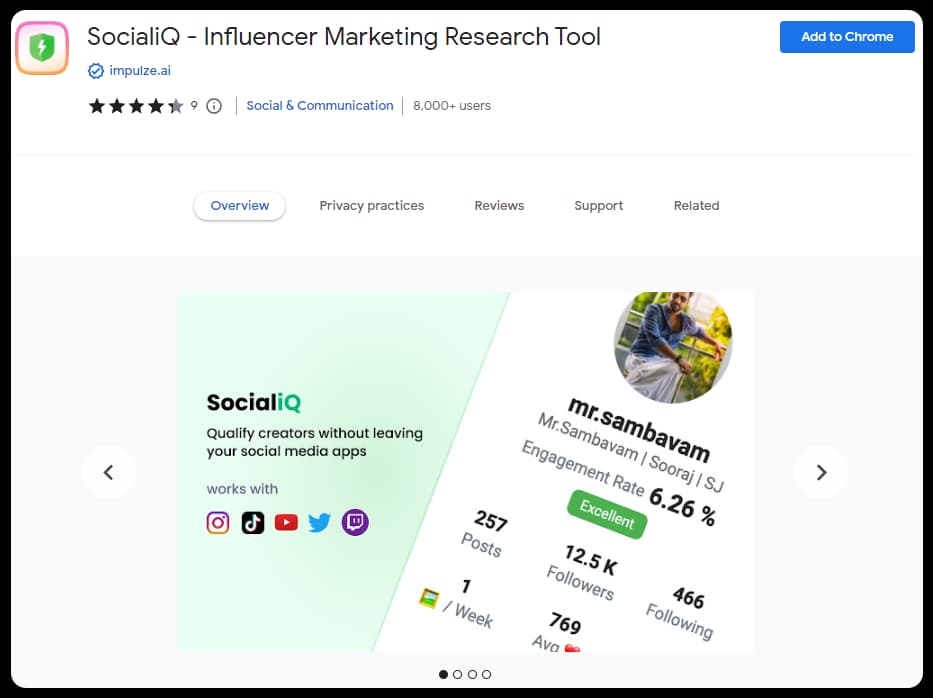Select the first carousel dot

(x=443, y=674)
